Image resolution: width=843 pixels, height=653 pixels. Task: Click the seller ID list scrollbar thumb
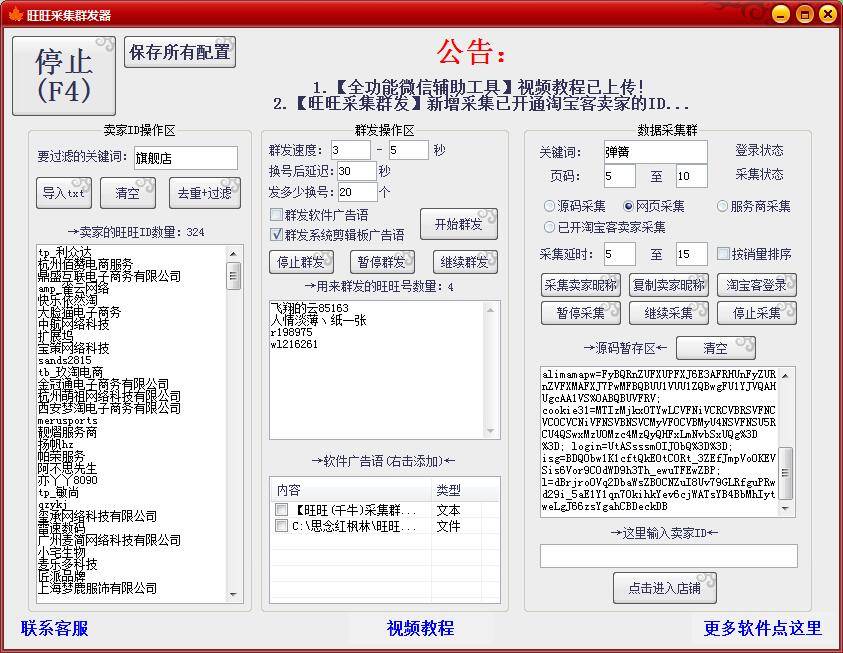tap(233, 276)
